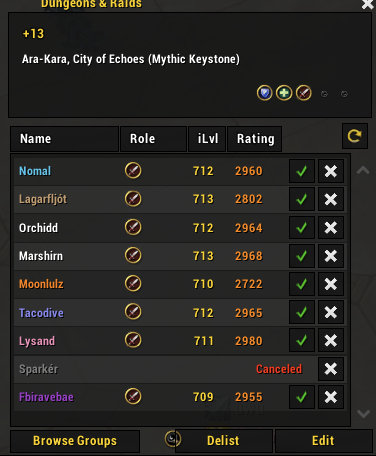Image resolution: width=376 pixels, height=456 pixels.
Task: Delist the group listing
Action: (223, 441)
